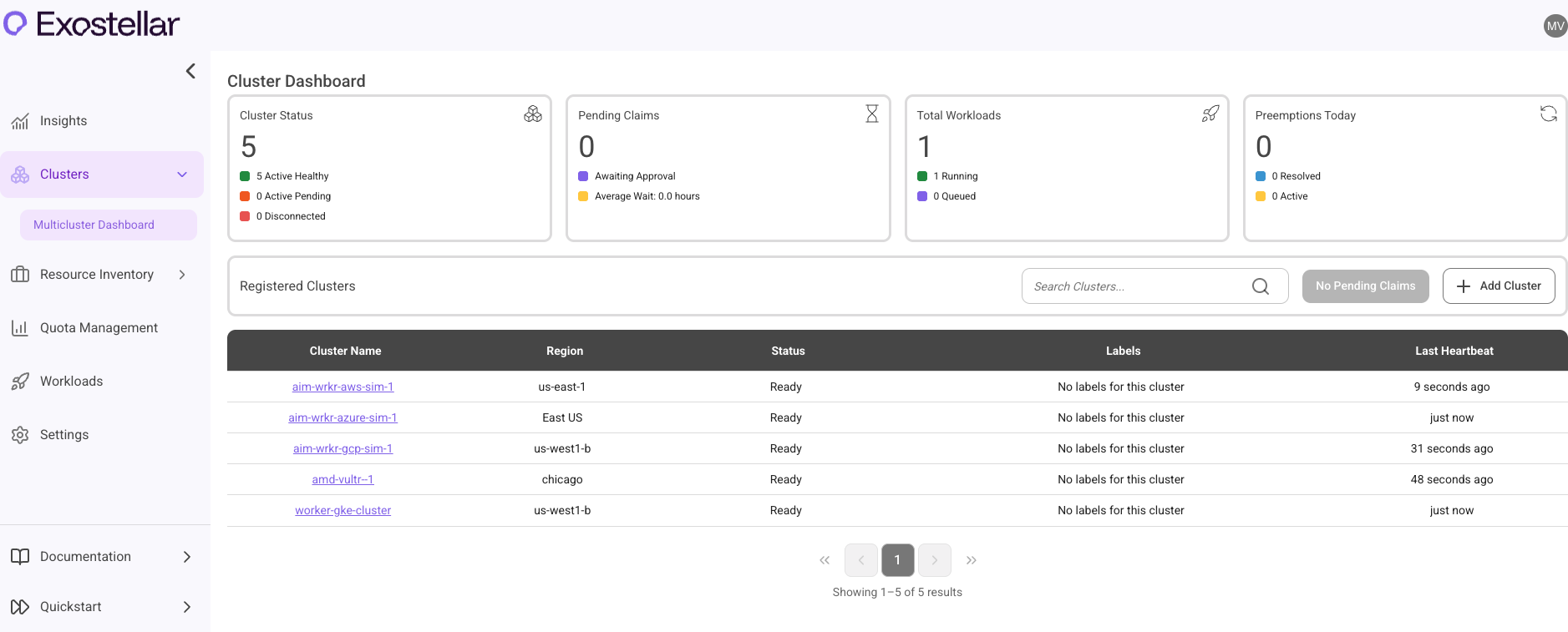This screenshot has height=632, width=1568.
Task: Open Quota Management page
Action: (99, 328)
